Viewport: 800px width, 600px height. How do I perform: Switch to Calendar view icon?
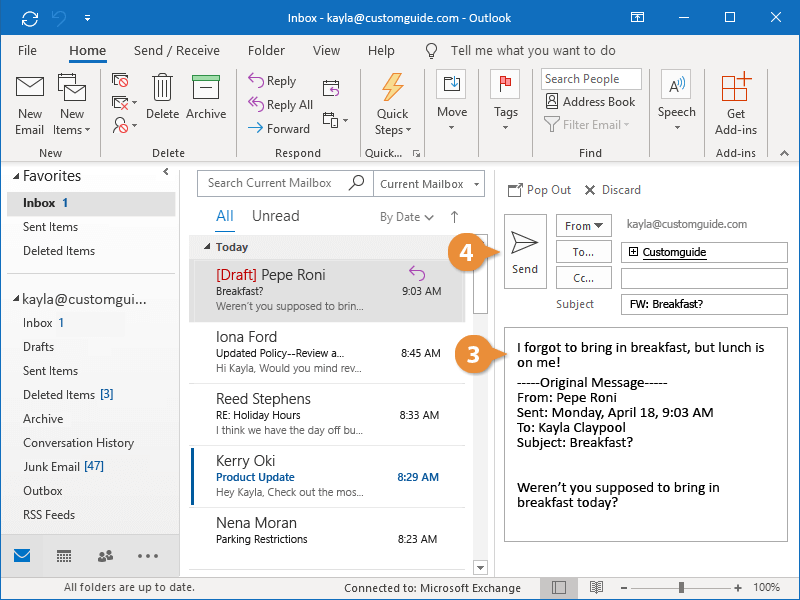[x=64, y=556]
